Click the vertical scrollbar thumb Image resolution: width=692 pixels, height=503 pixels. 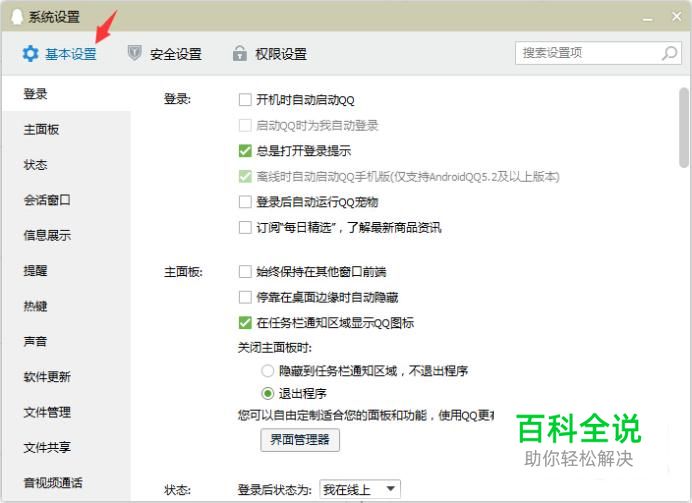pos(684,128)
